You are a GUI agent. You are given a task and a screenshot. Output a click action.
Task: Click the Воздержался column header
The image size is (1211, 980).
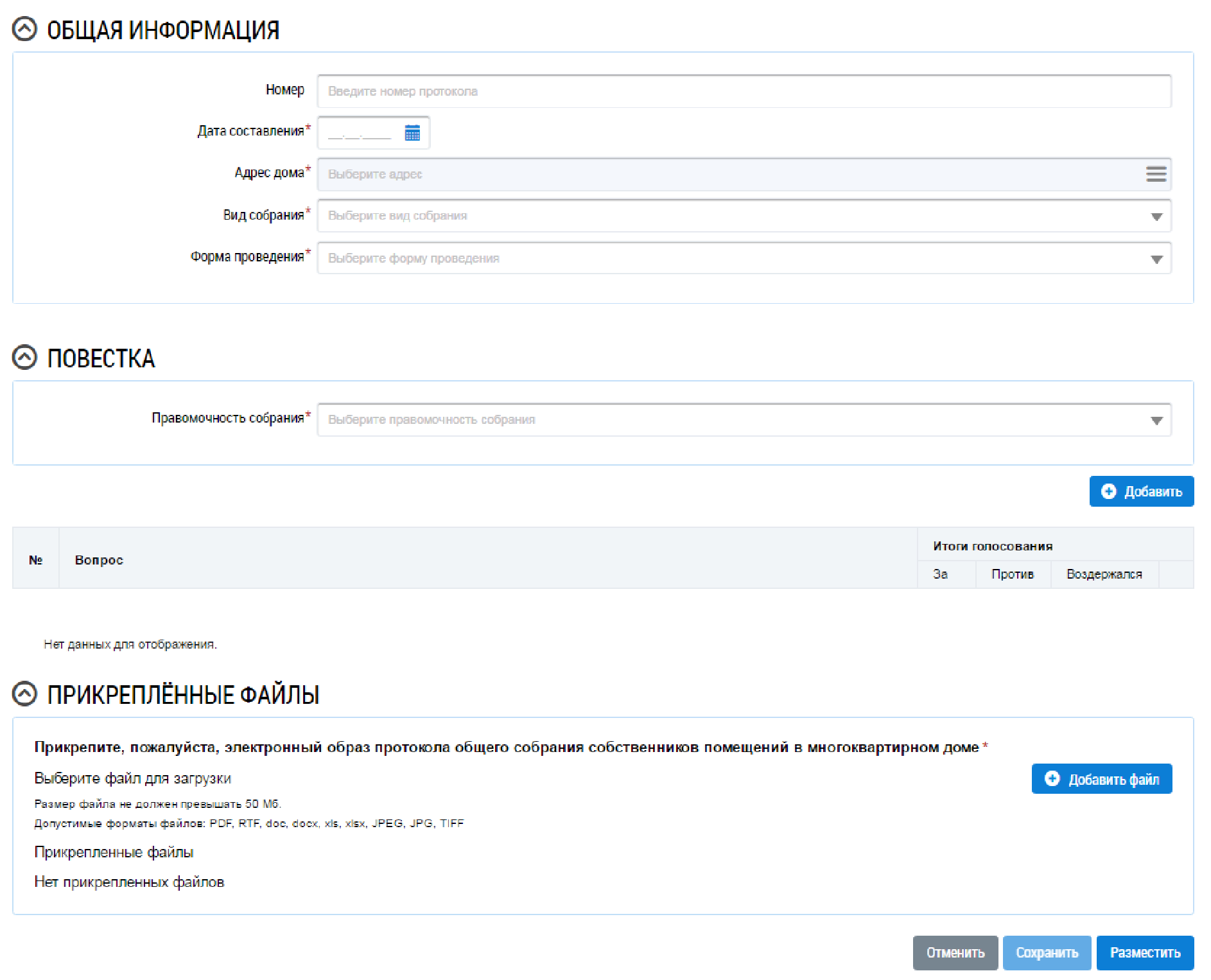click(1104, 574)
